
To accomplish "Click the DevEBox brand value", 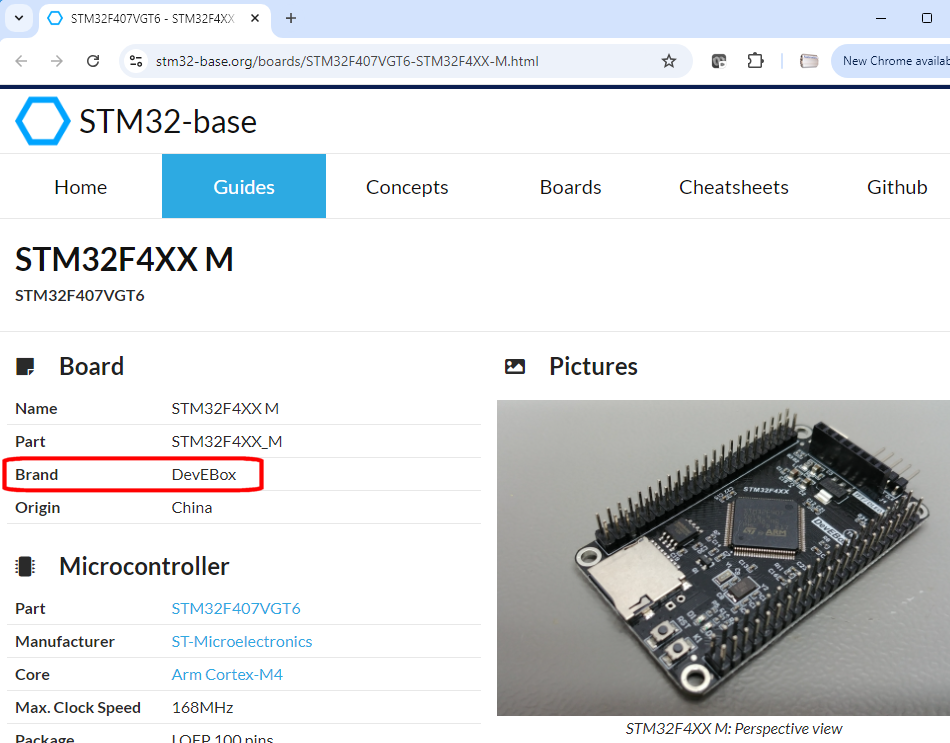I will click(204, 475).
